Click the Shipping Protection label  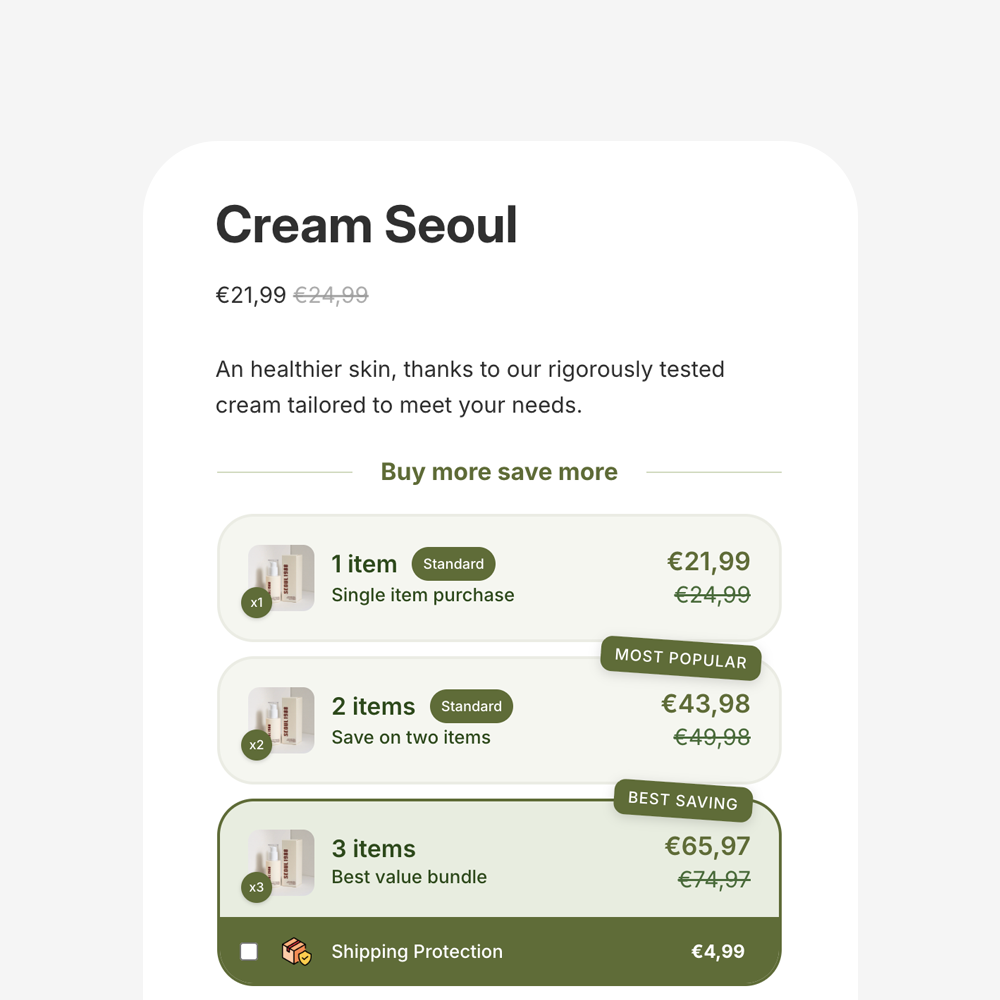(417, 952)
